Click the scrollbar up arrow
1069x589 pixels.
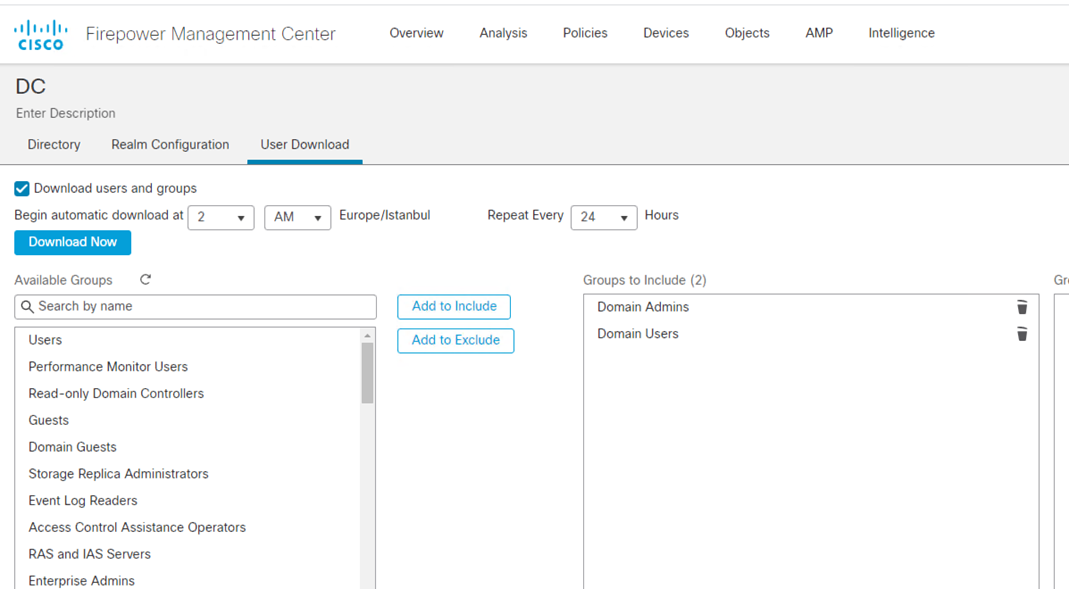tap(367, 335)
